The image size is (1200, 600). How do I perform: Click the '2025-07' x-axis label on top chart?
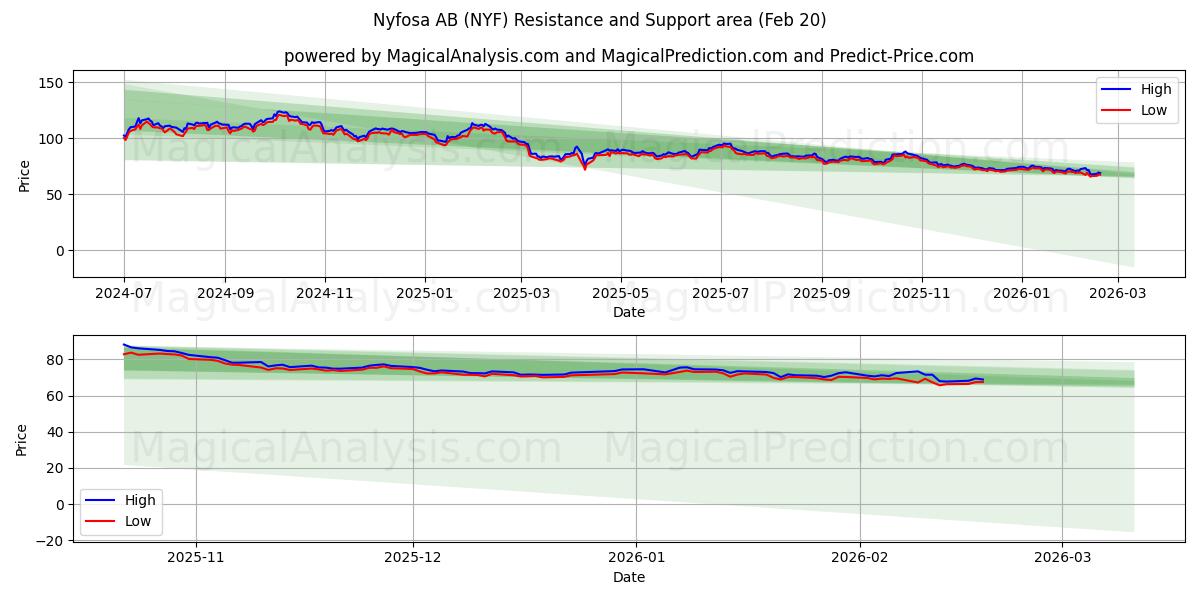[x=721, y=295]
